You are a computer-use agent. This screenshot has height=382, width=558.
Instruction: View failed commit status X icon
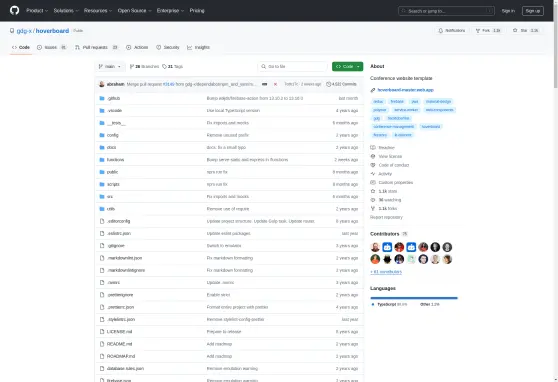tap(275, 84)
